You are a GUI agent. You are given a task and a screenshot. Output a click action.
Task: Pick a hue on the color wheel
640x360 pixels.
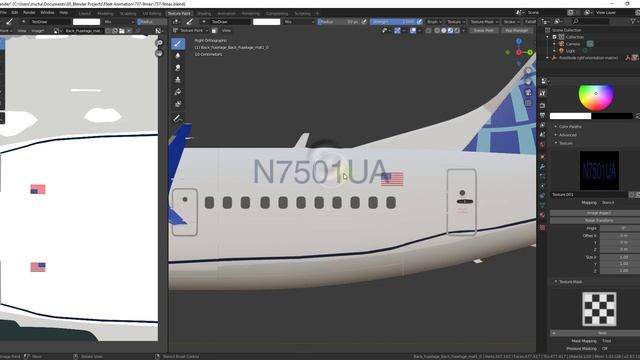tap(596, 97)
